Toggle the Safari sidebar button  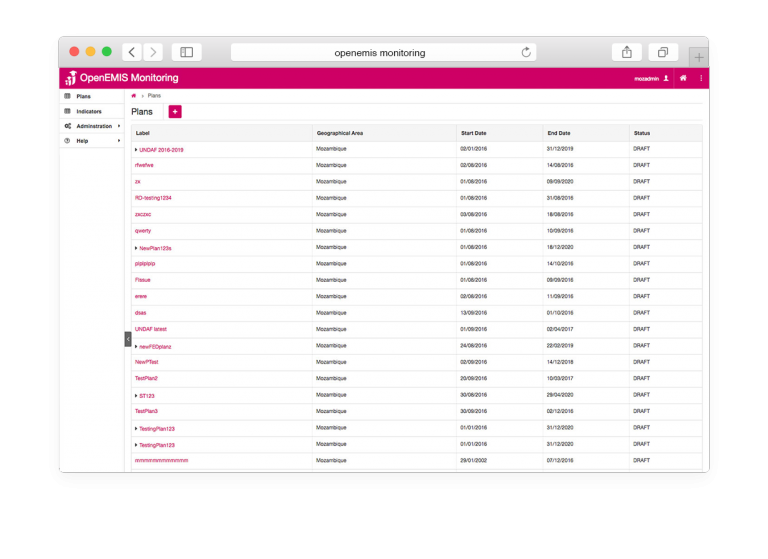(186, 52)
